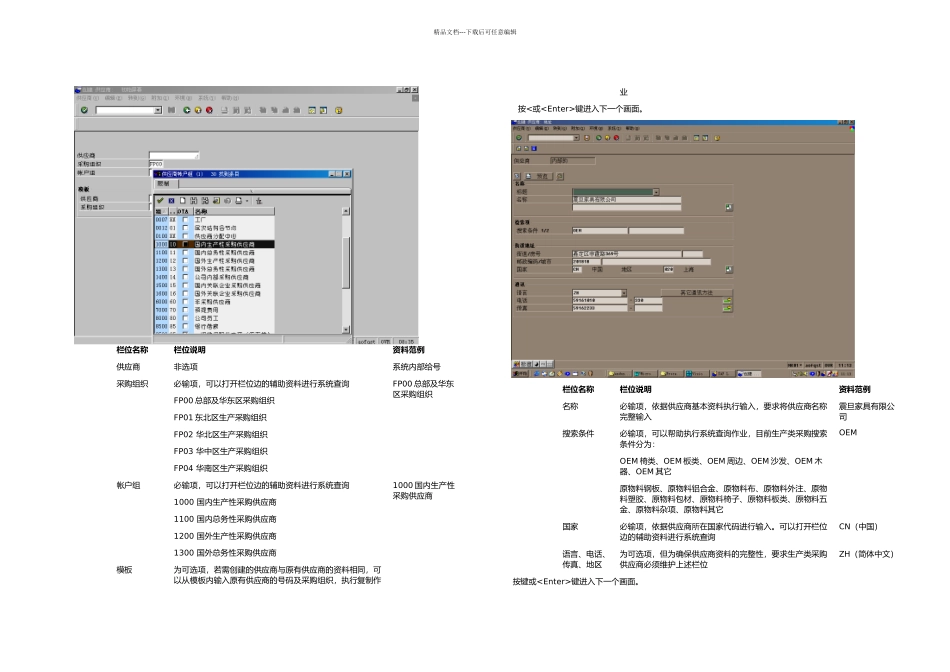Select list row 1600 国外关联企业采购供应商
The height and width of the screenshot is (672, 950).
click(214, 293)
